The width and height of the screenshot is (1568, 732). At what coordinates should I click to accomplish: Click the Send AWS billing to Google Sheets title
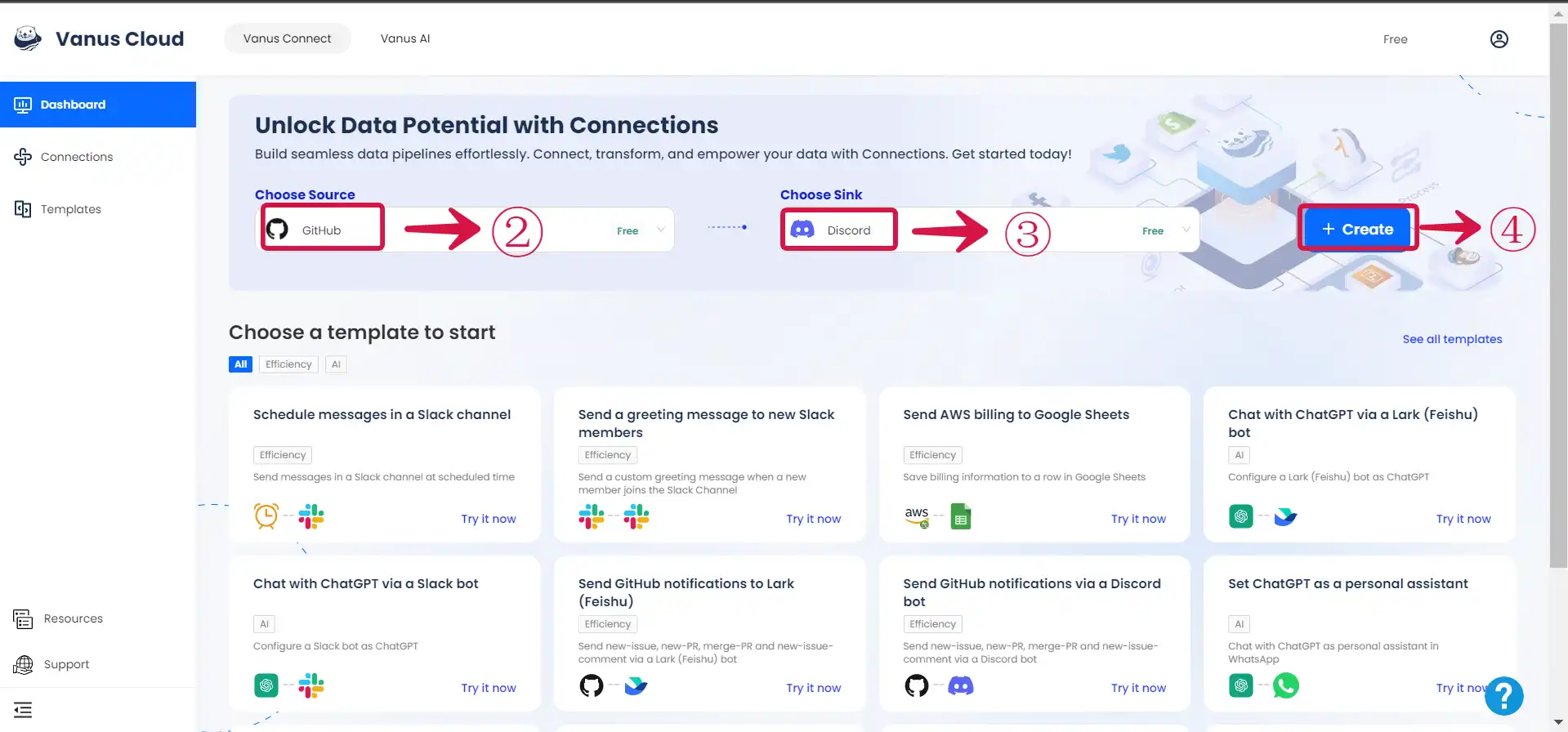point(1016,414)
